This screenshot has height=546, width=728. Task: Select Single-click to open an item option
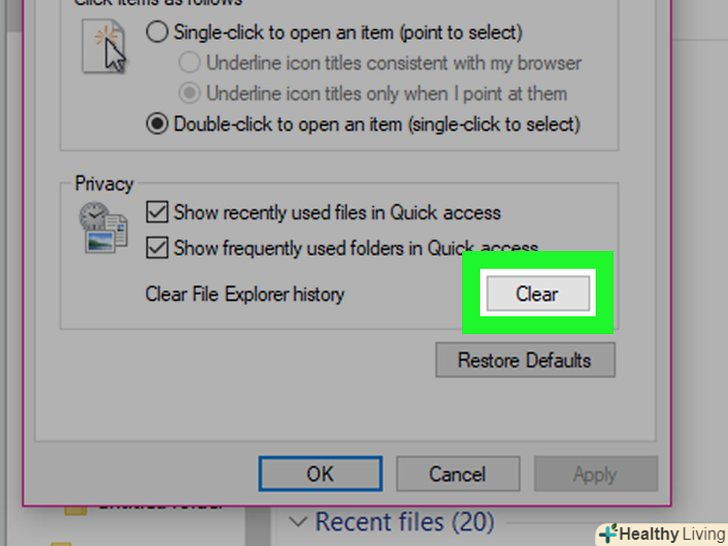point(157,32)
